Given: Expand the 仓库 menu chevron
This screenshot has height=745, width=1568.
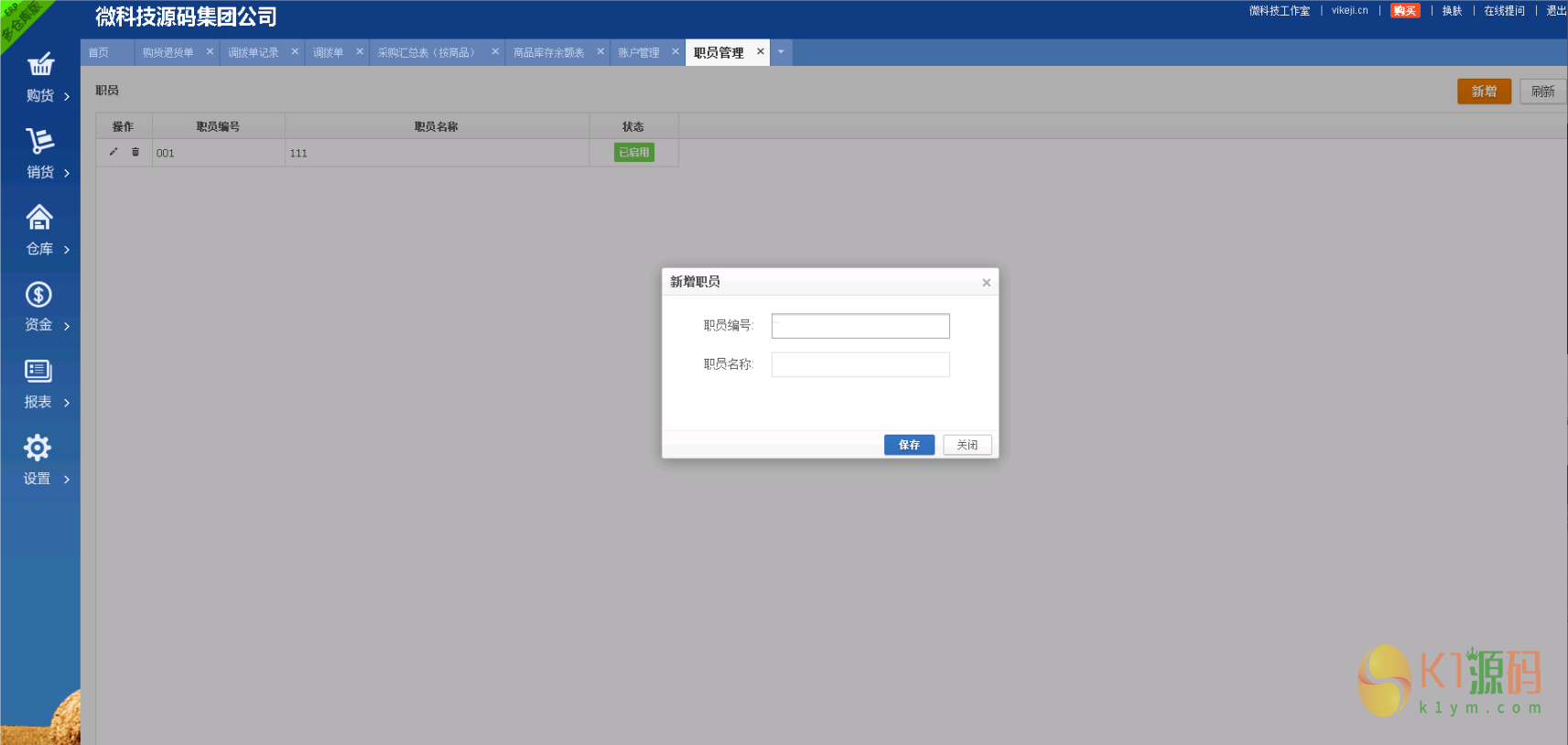Looking at the screenshot, I should [67, 250].
